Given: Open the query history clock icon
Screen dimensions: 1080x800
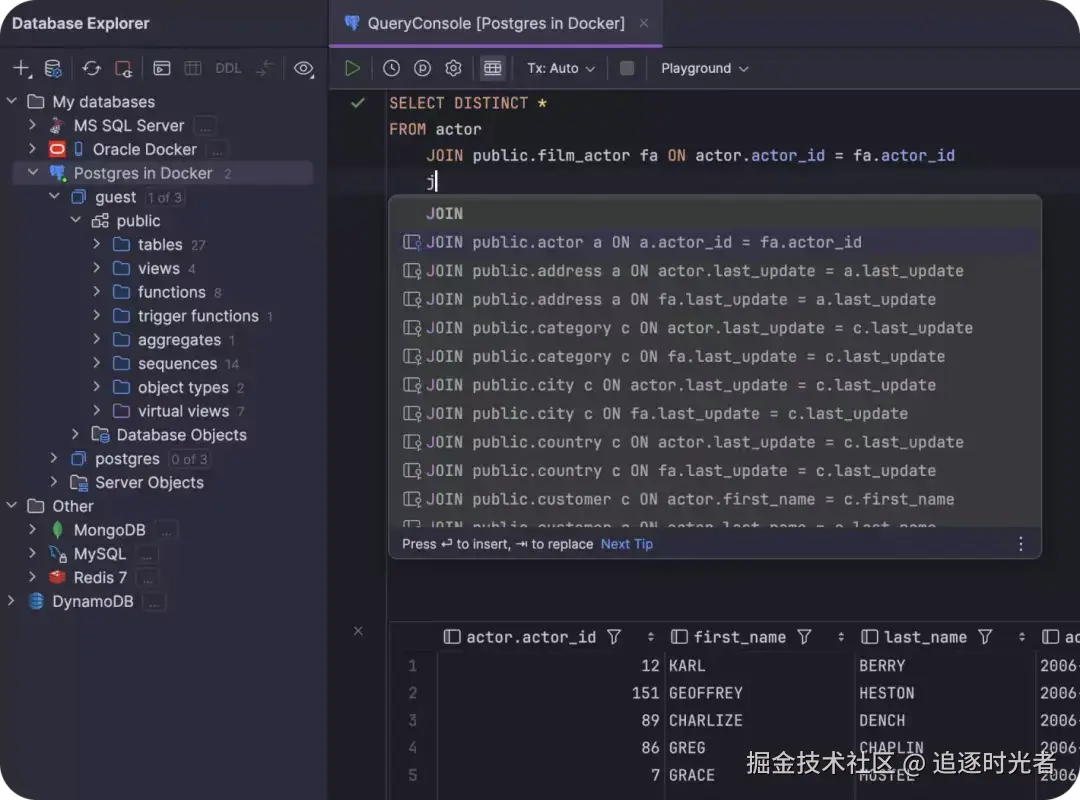Looking at the screenshot, I should [391, 68].
